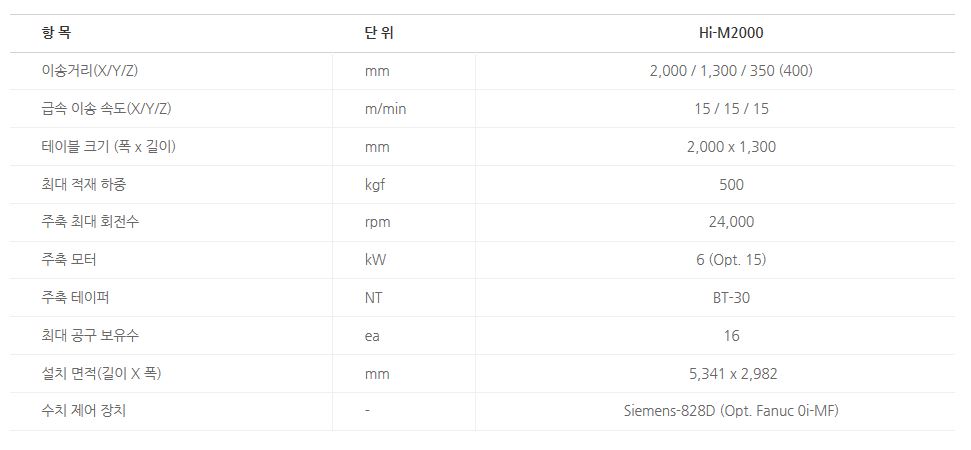This screenshot has height=450, width=971.
Task: Select the 급속 이송 속도(X/Y/Z) label
Action: (x=110, y=109)
